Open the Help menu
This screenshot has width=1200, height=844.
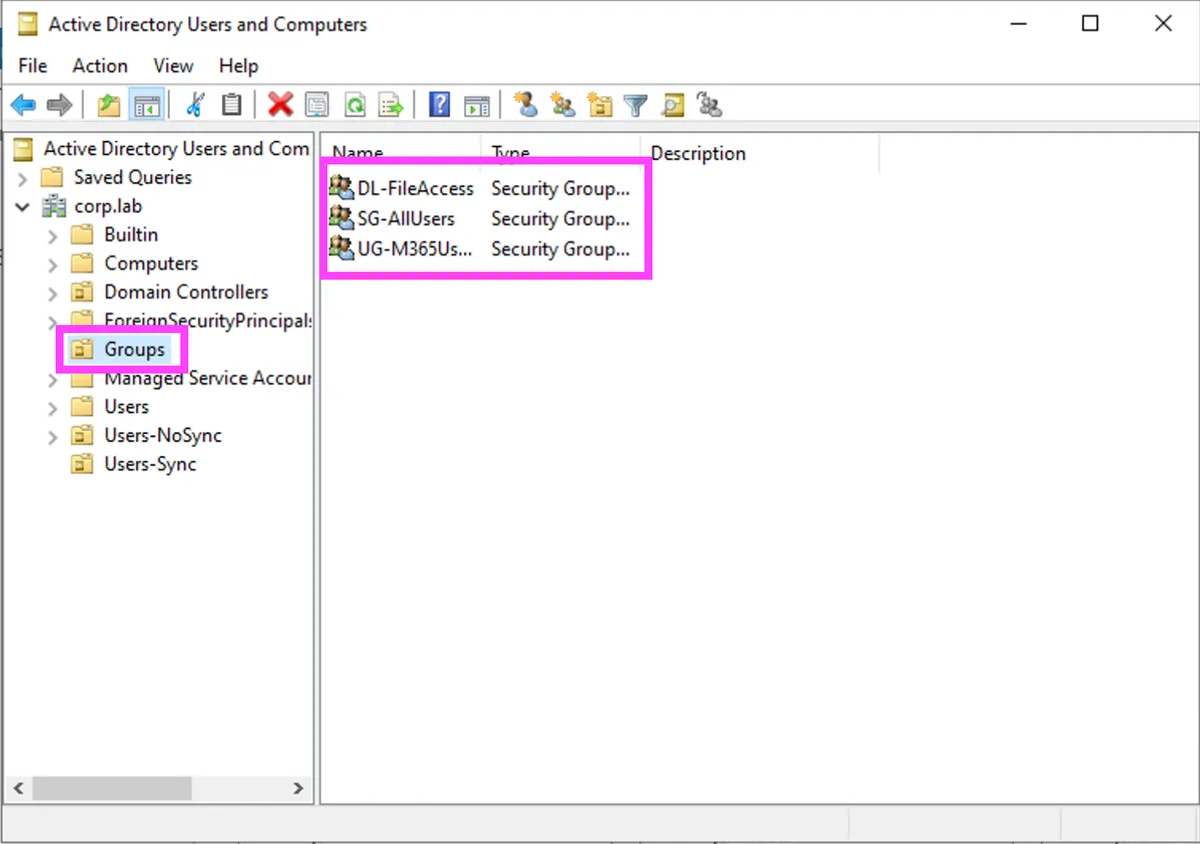238,66
